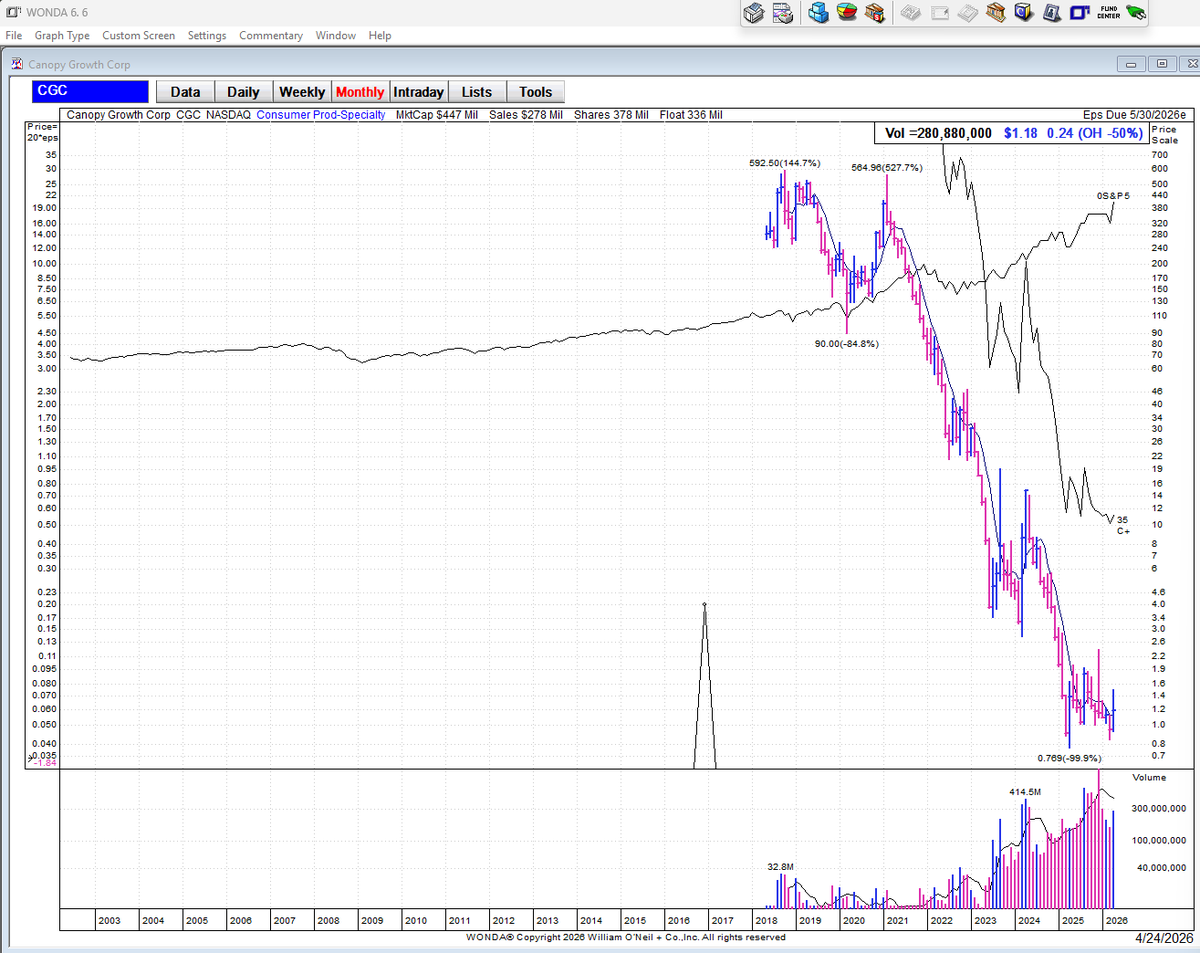The width and height of the screenshot is (1200, 953).
Task: Click the 564.96(527.7%) price high label
Action: [x=887, y=167]
